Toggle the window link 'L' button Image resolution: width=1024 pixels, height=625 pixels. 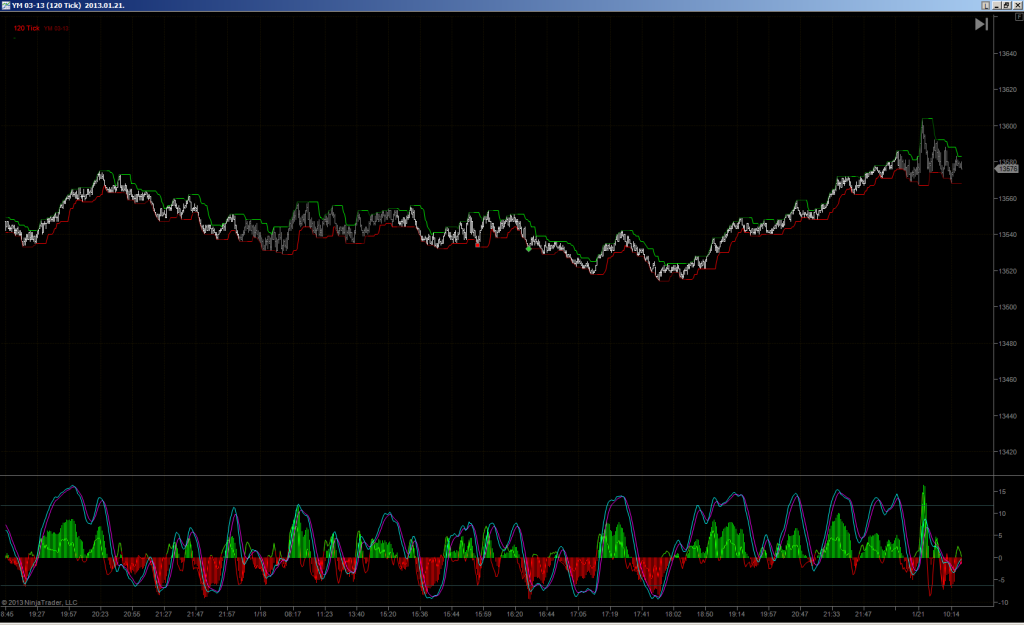[985, 5]
